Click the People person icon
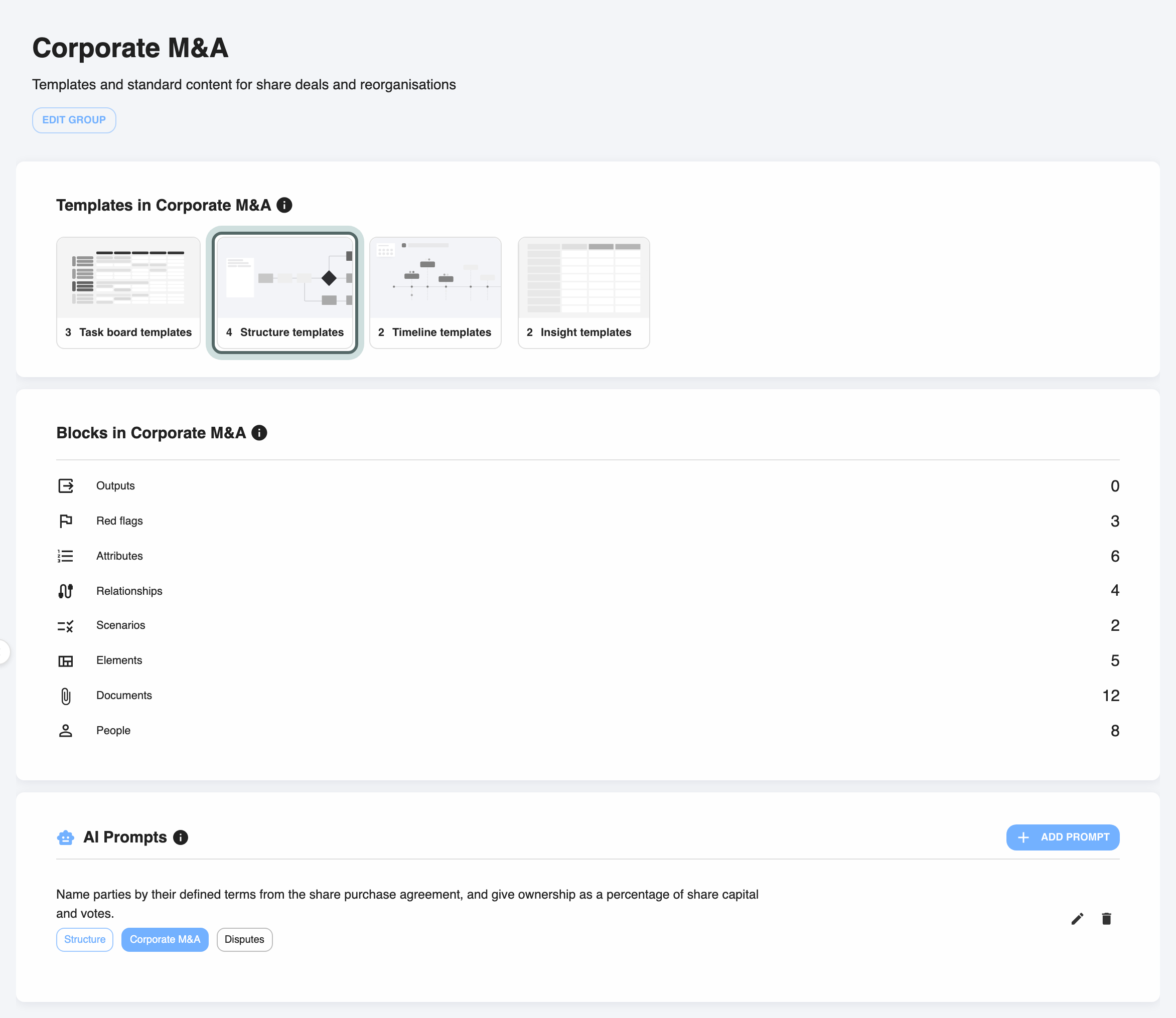This screenshot has height=1018, width=1176. click(66, 731)
